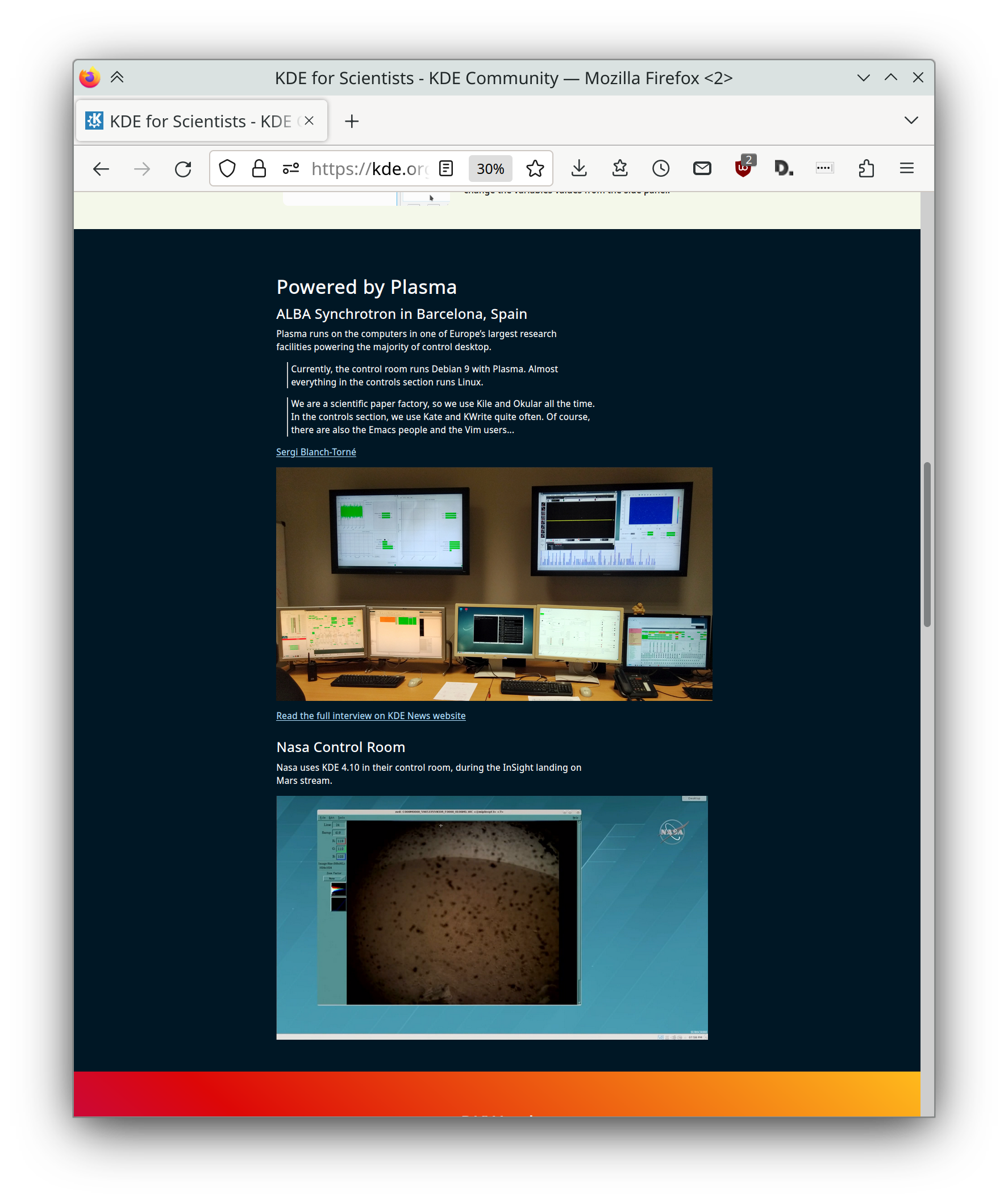Expand the list all tabs chevron
Image resolution: width=1008 pixels, height=1204 pixels.
[911, 121]
